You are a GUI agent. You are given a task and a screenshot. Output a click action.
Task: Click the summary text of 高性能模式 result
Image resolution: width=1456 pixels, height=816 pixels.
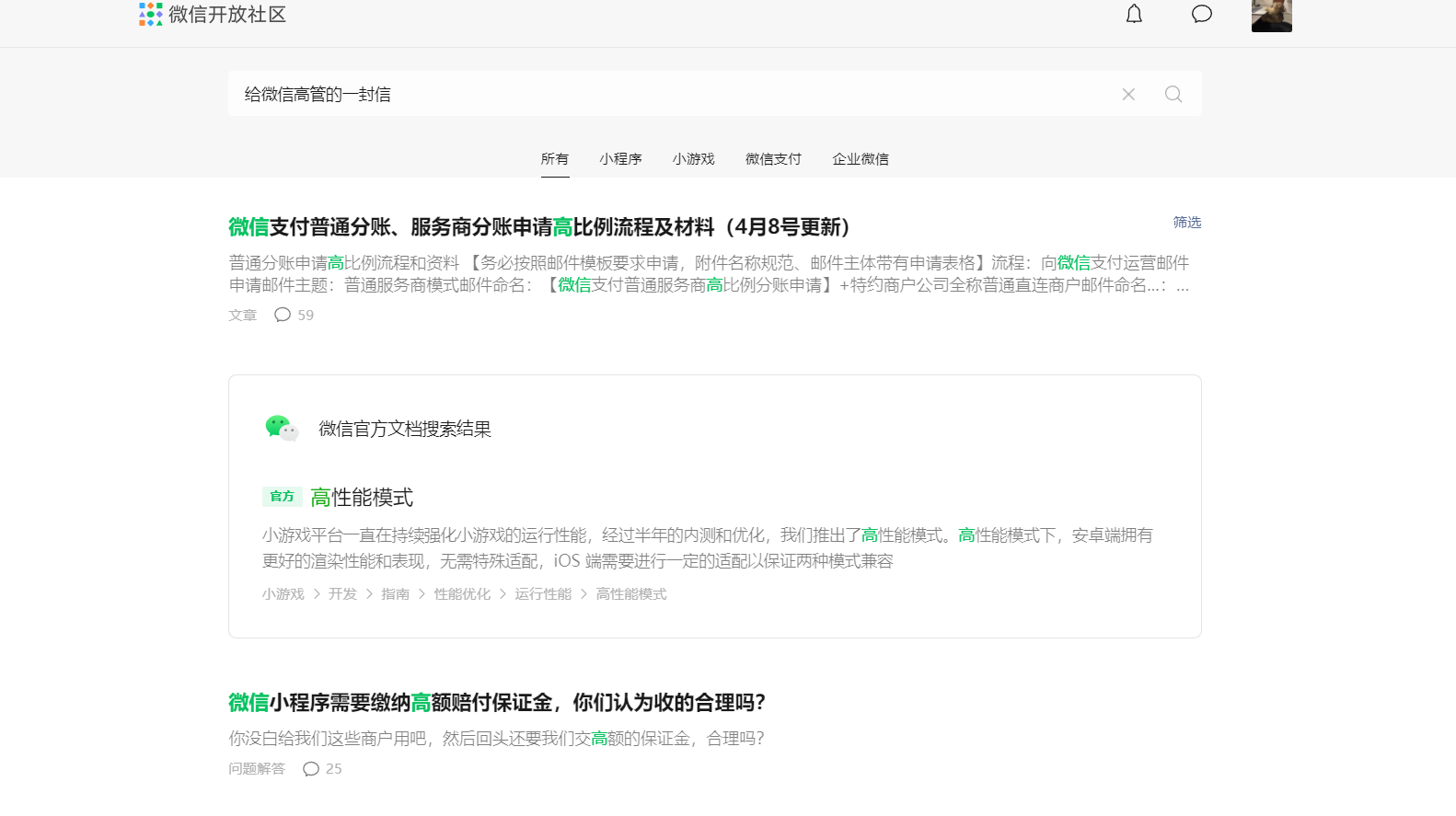(x=707, y=547)
